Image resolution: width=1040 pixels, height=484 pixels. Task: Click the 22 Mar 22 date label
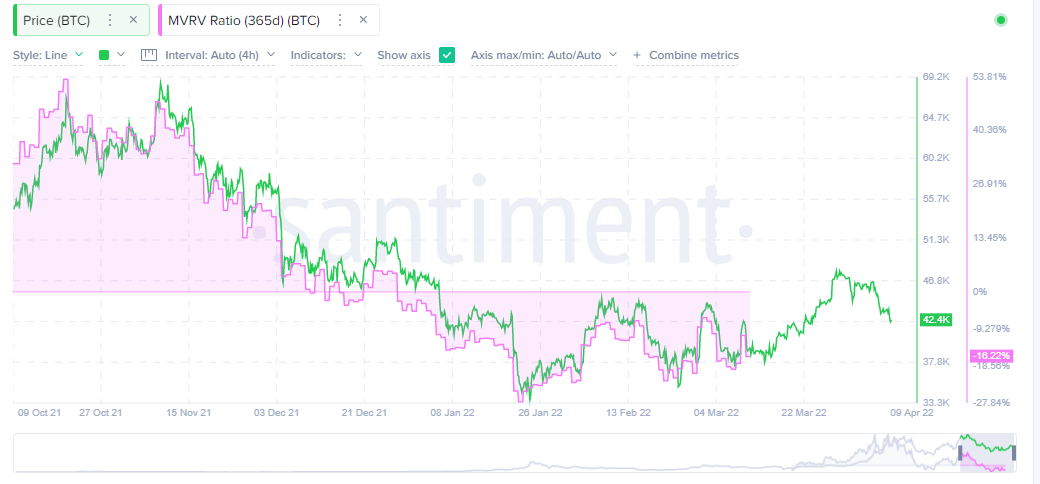[804, 412]
